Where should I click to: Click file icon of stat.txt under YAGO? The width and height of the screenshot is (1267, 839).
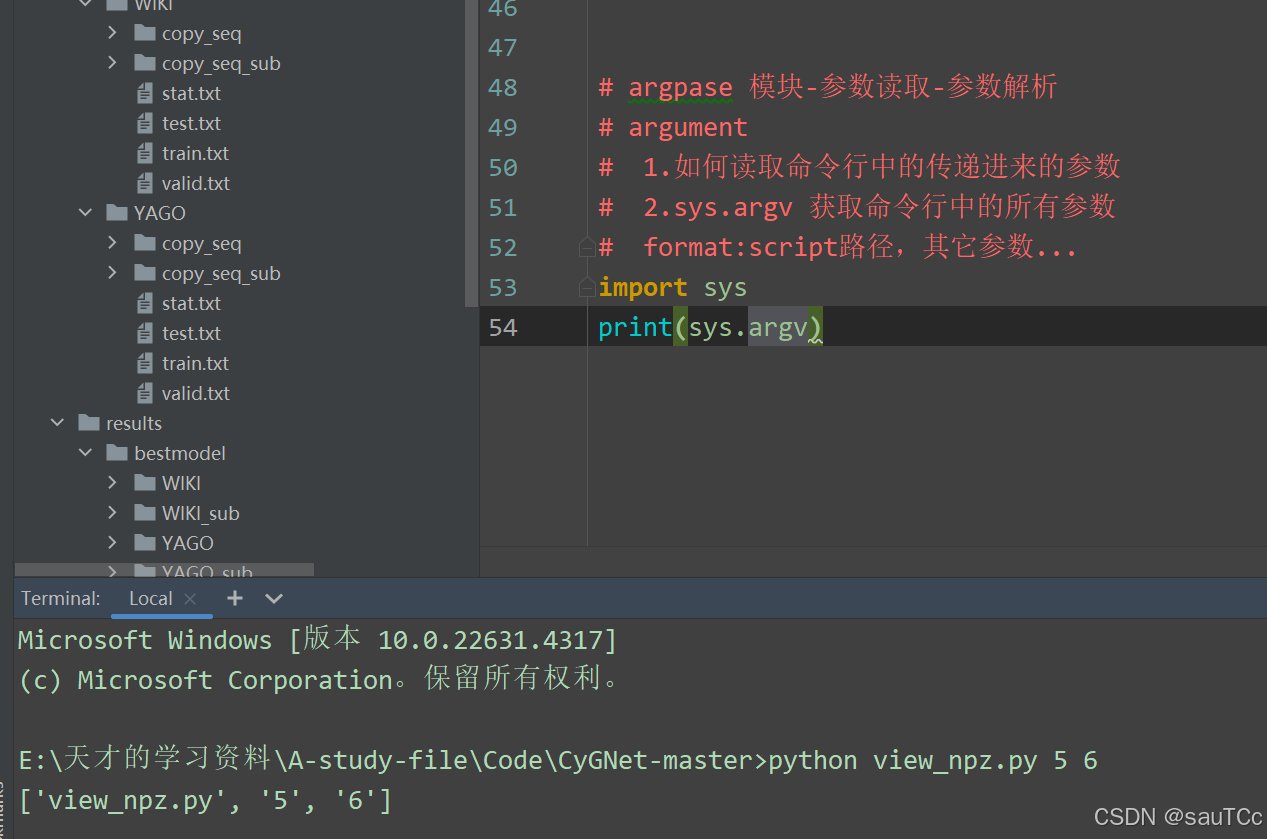[x=145, y=303]
